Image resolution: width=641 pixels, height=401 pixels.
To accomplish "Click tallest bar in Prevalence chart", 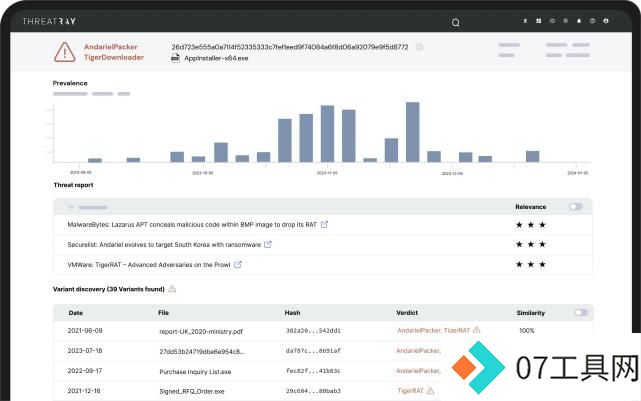I will [x=412, y=132].
